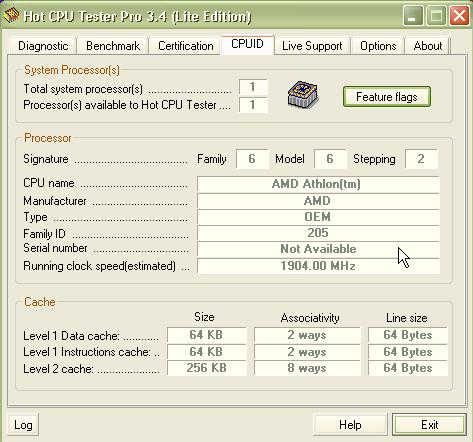This screenshot has height=442, width=473.
Task: Click the Level 1 Data cache size 64 KB
Action: (x=207, y=335)
